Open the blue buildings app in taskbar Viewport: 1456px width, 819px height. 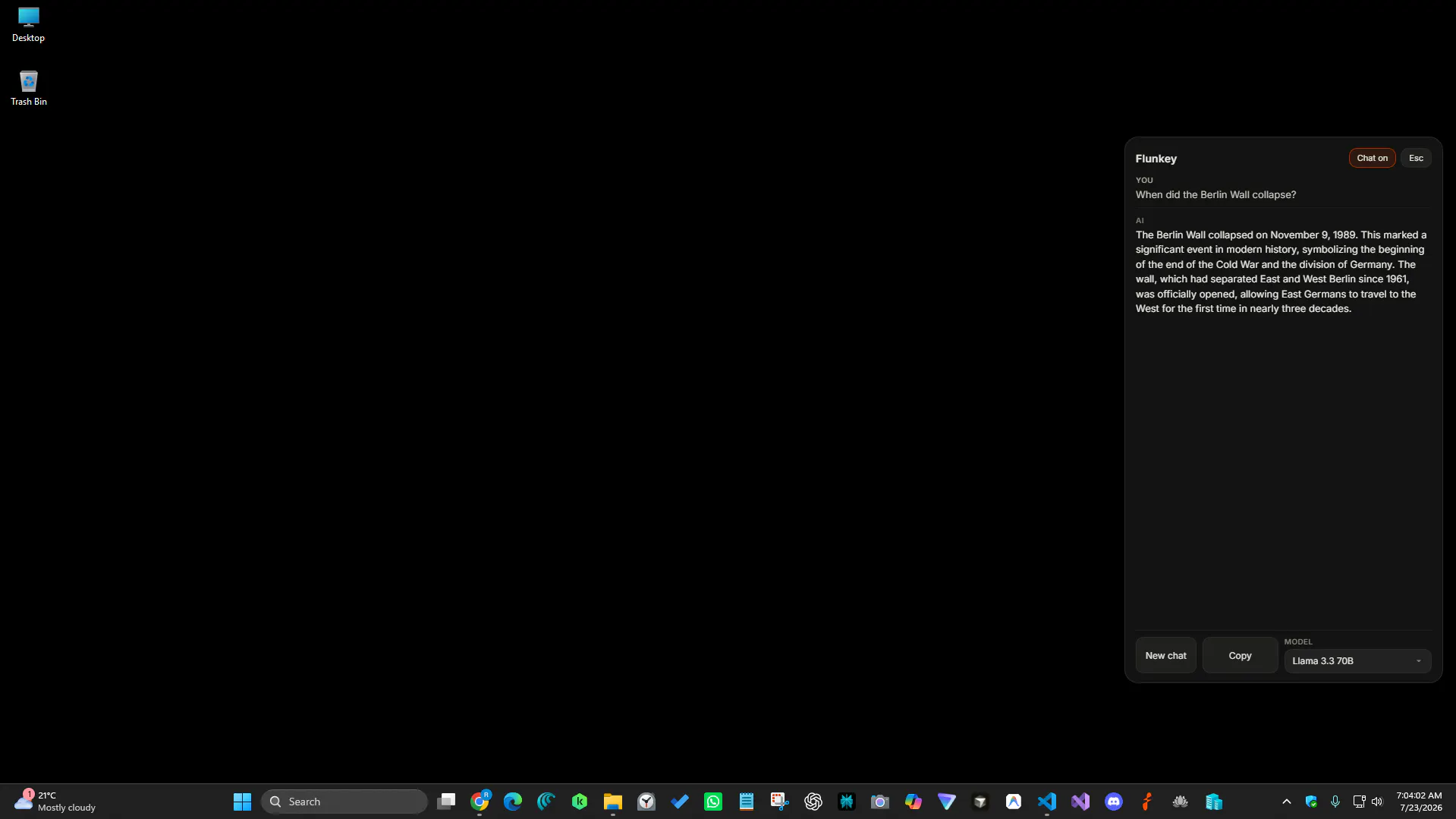(1214, 802)
